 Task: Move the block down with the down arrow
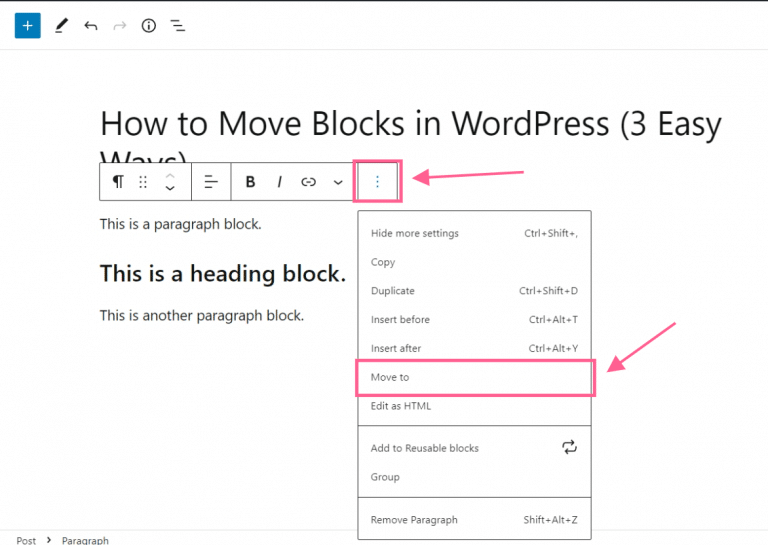tap(170, 188)
